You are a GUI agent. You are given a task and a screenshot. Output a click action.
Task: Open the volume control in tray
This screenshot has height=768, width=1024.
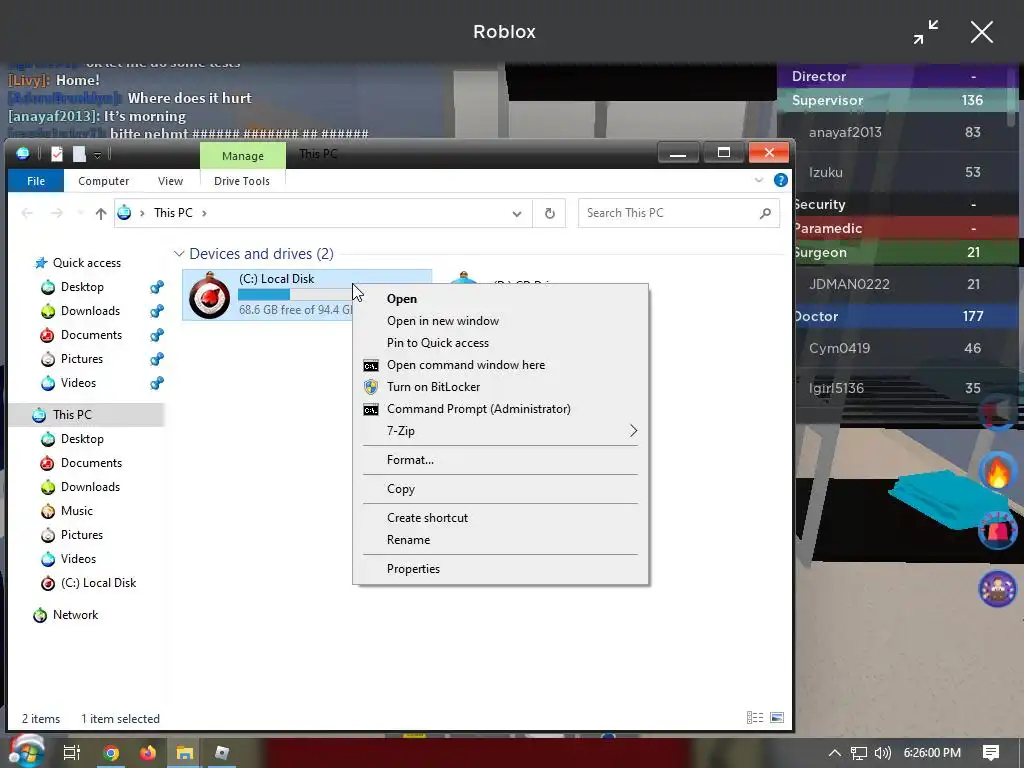pos(882,753)
